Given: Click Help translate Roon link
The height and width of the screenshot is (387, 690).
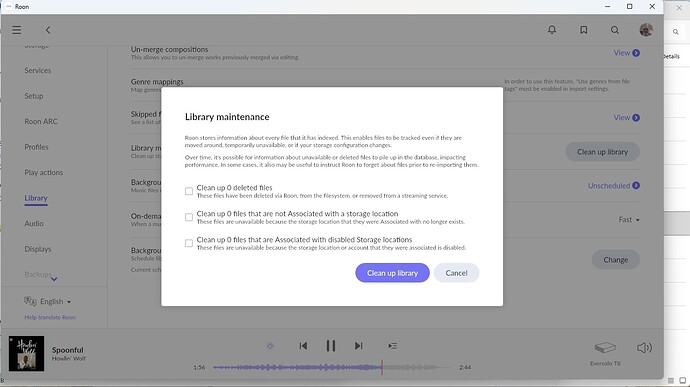Looking at the screenshot, I should coord(50,317).
